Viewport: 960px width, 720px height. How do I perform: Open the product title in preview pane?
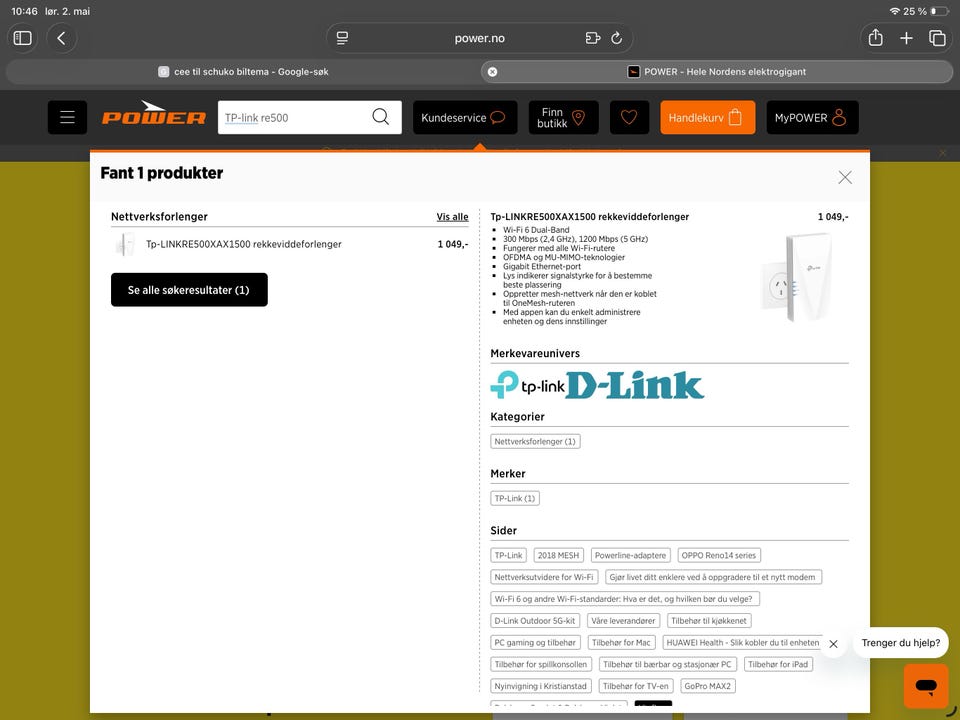click(589, 217)
